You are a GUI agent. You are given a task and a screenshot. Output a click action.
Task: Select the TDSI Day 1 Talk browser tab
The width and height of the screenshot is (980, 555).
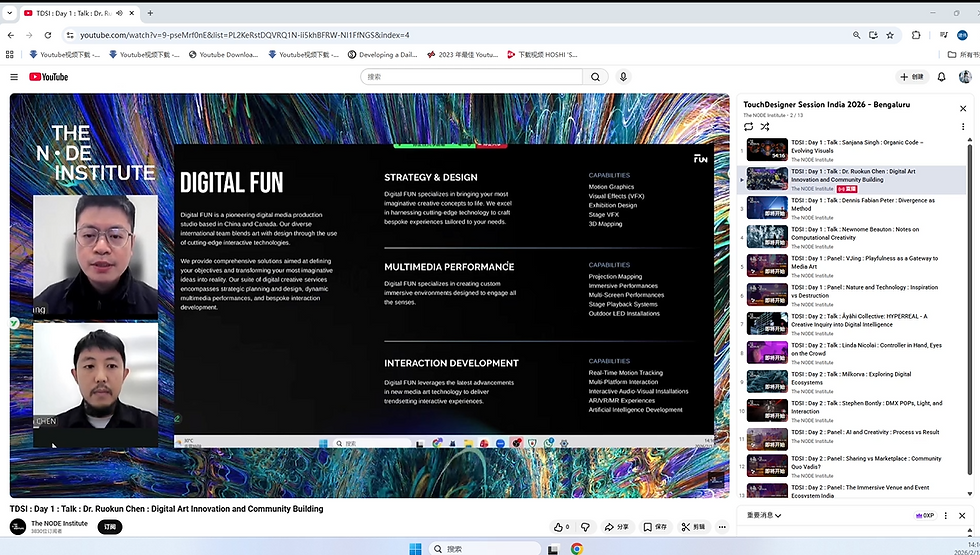click(80, 13)
